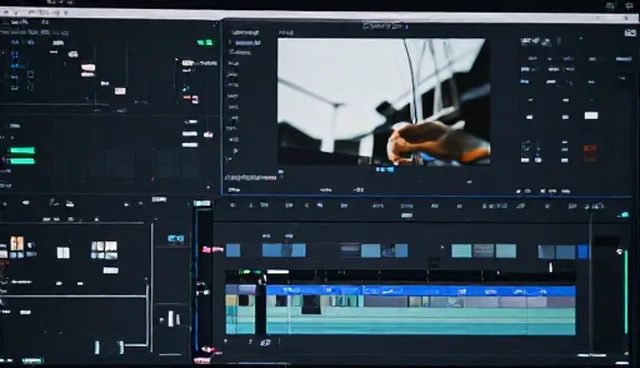Click the small icon below the timeline's teal audio clip

coord(265,342)
